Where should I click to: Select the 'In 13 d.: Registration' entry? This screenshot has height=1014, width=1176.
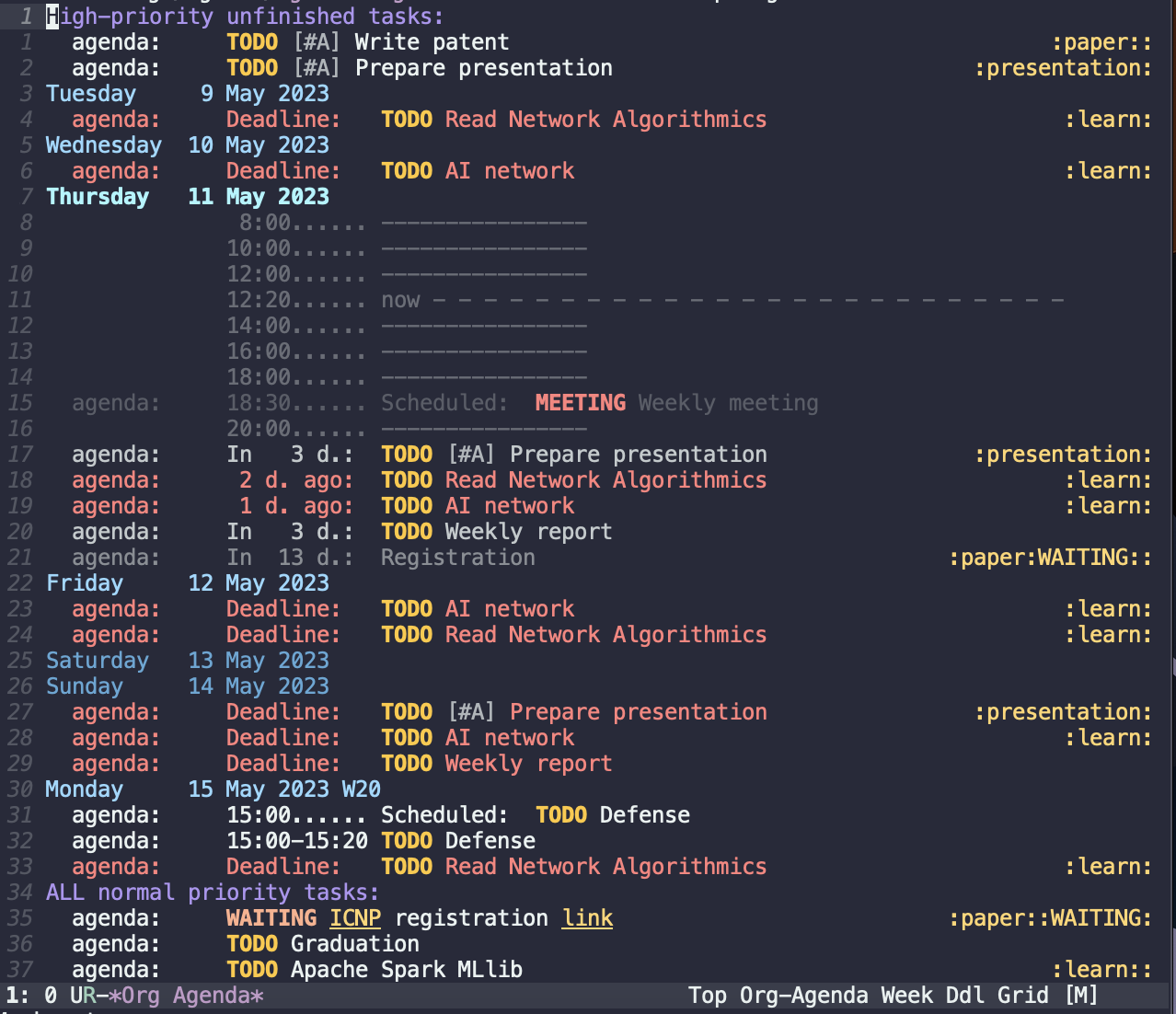point(612,558)
